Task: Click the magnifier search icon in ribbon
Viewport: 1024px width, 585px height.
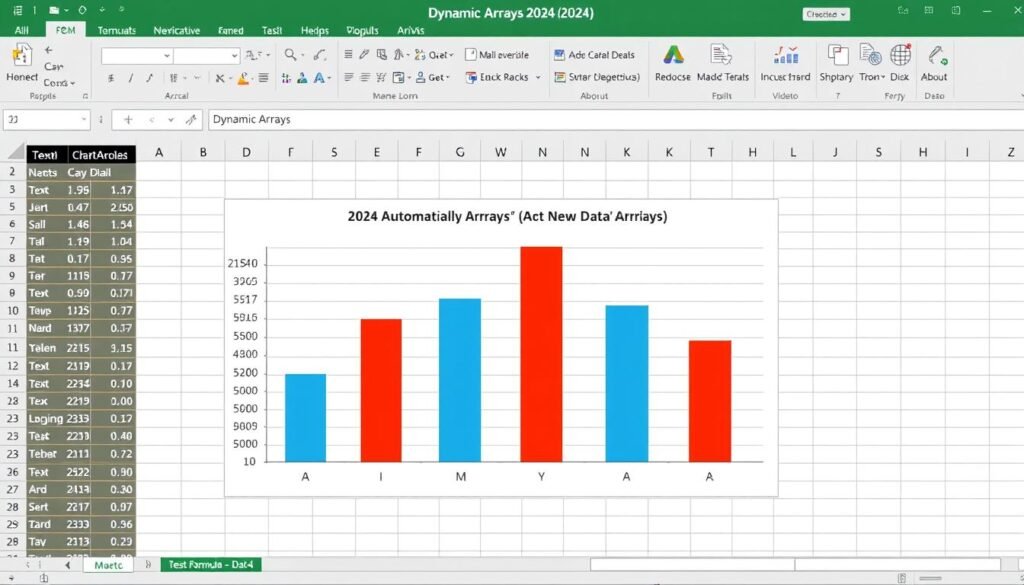Action: pyautogui.click(x=291, y=55)
